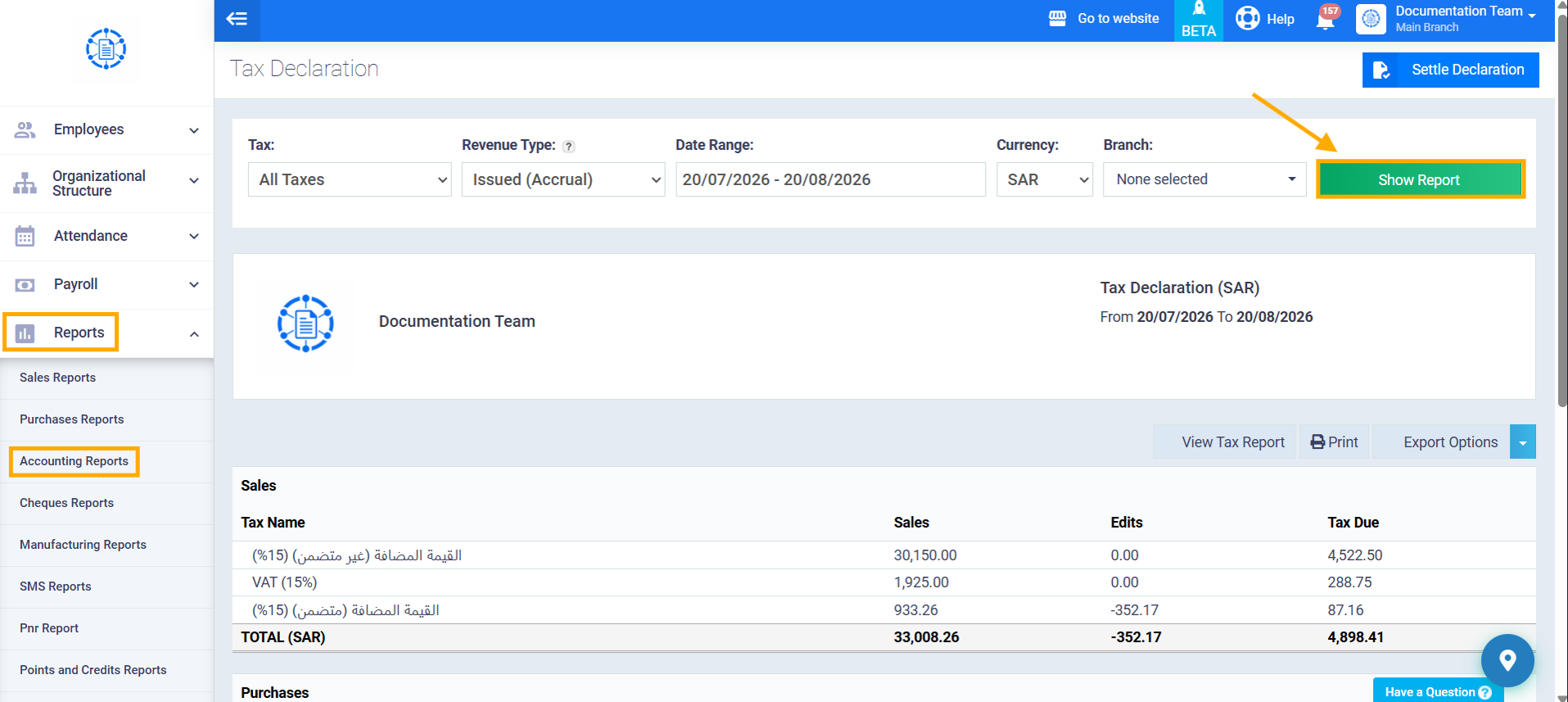
Task: Collapse sidebar with the back-arrow icon
Action: 237,19
